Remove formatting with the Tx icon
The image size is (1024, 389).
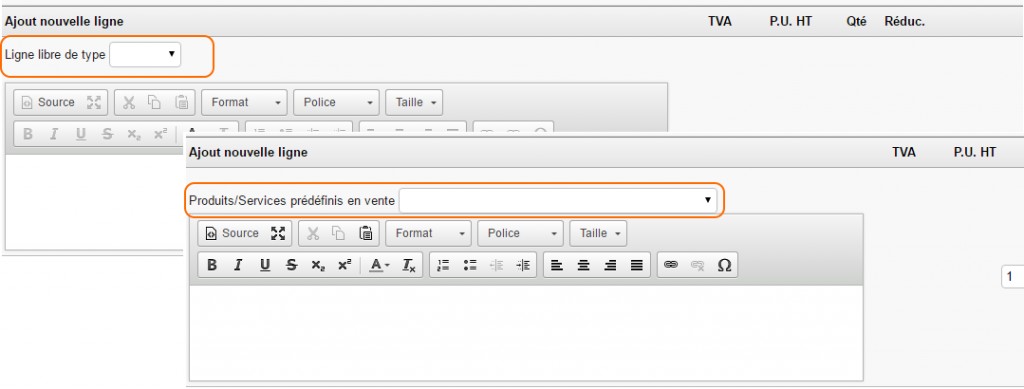pos(409,265)
